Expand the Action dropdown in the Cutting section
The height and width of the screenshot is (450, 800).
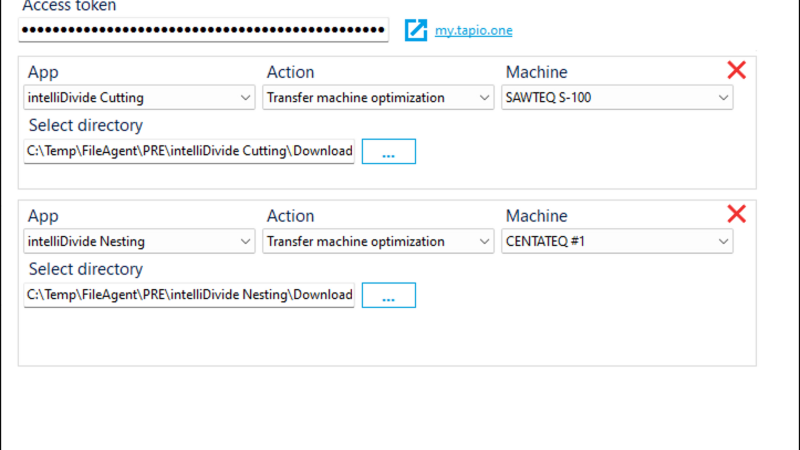point(378,97)
